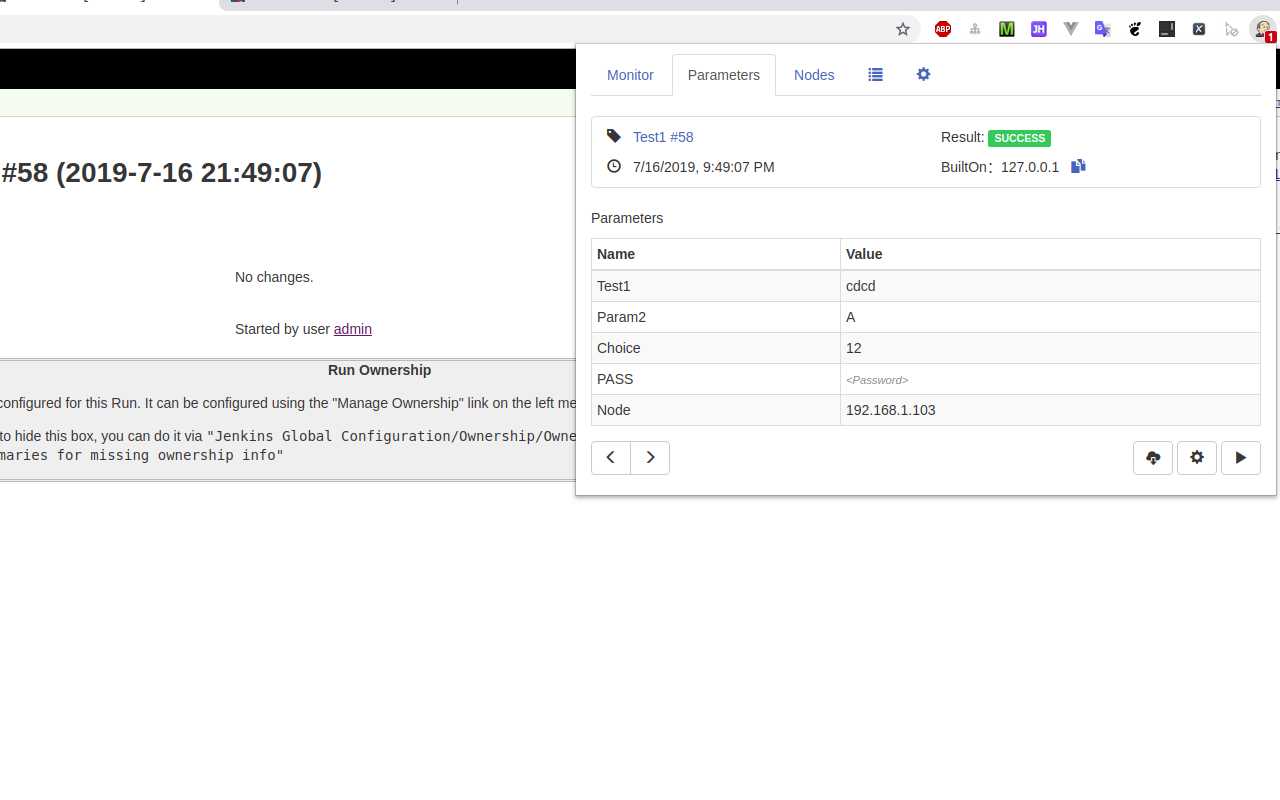Open the settings gear tab

924,74
